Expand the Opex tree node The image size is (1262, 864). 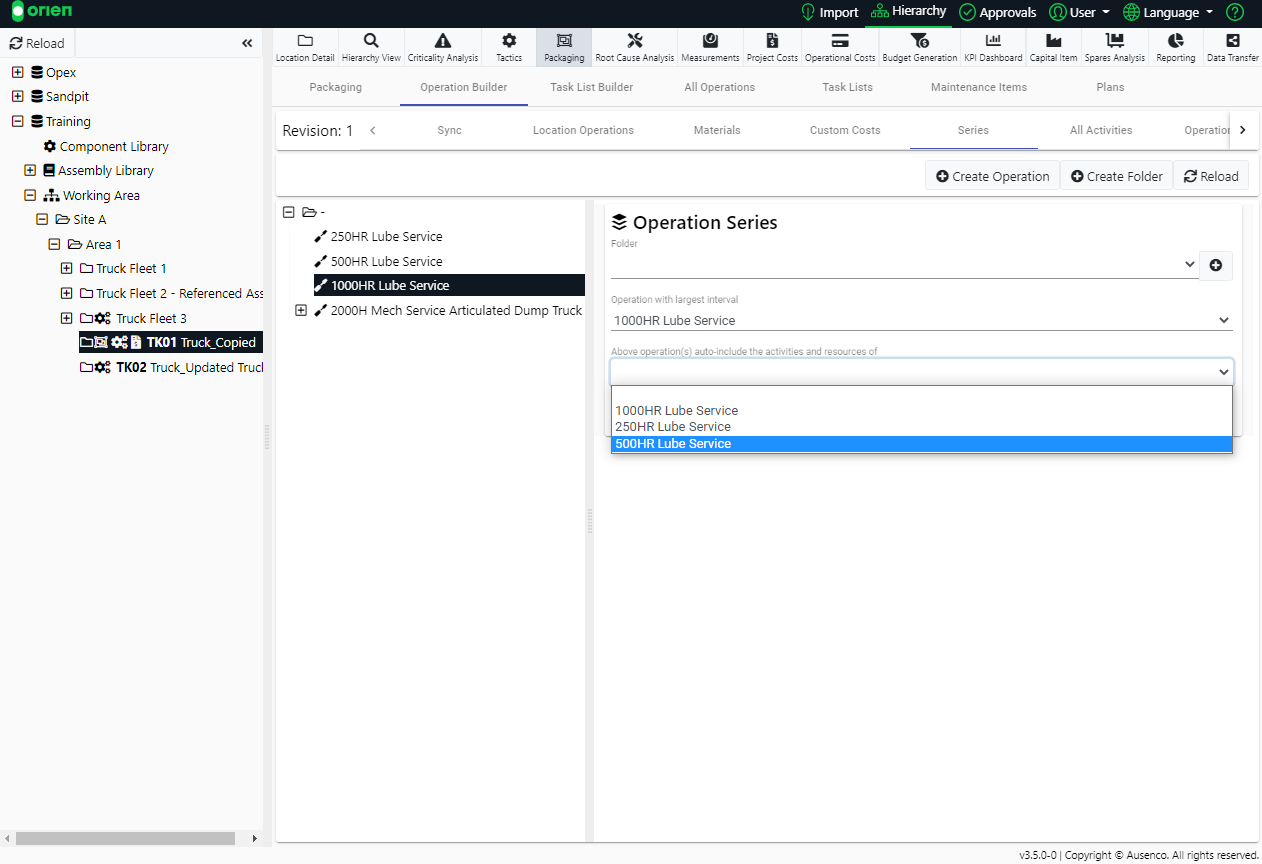[x=18, y=72]
